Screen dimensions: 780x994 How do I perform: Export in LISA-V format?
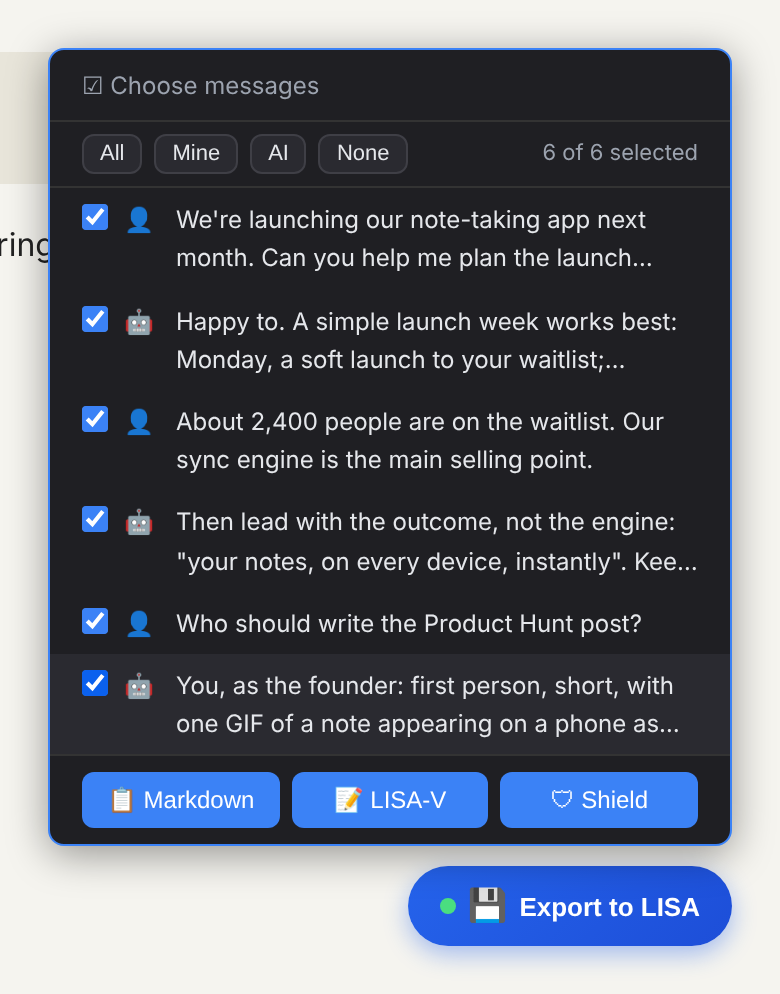point(390,800)
